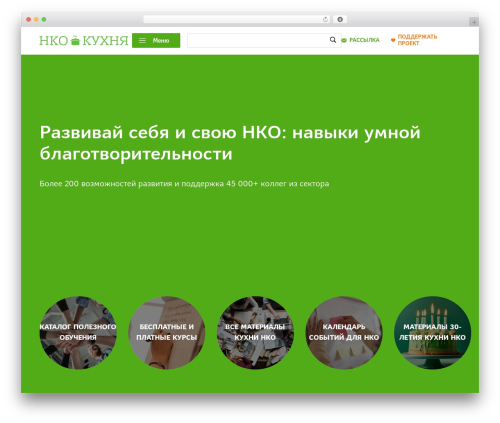Open the НКО Кухня logo homepage link
The width and height of the screenshot is (500, 423).
(84, 41)
